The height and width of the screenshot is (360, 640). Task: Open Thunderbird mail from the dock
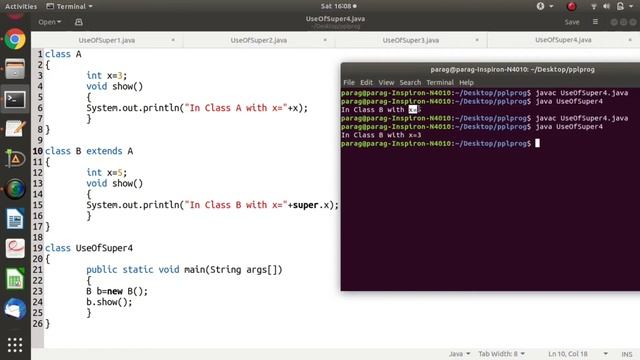click(15, 309)
